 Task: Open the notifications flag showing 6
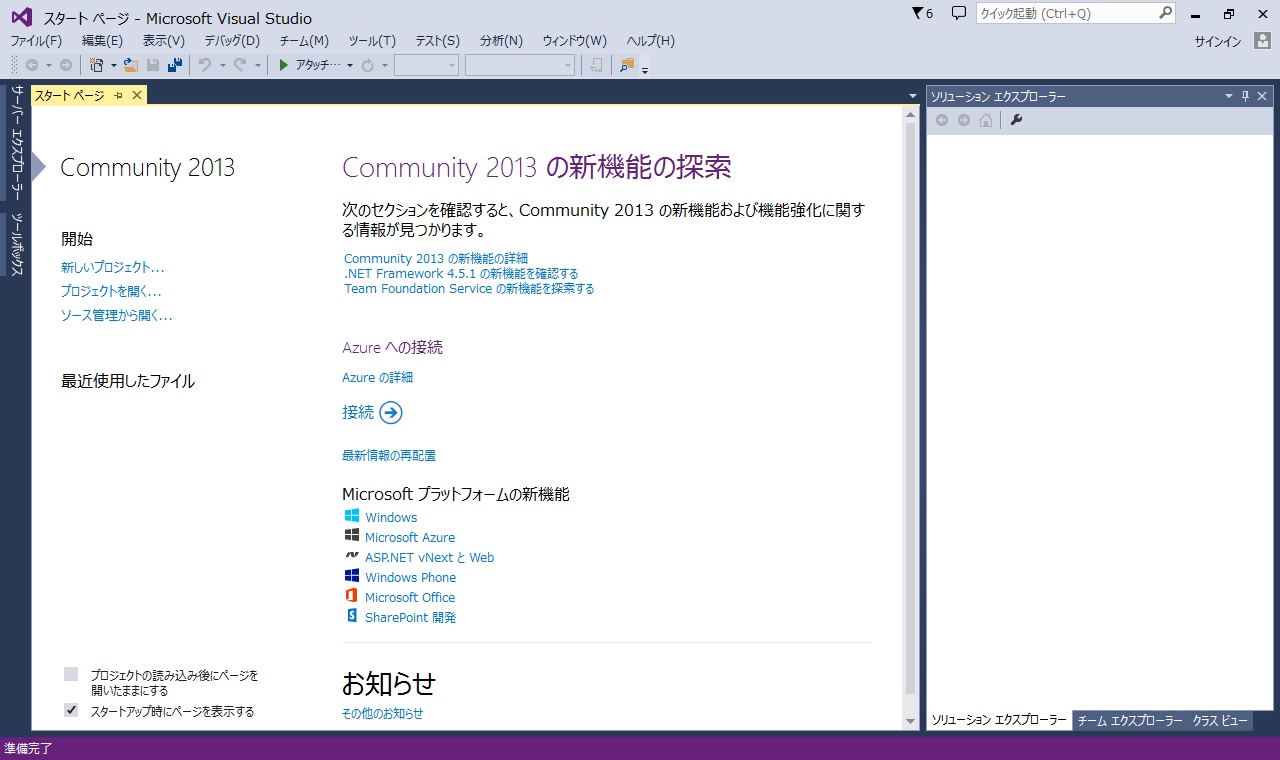[922, 13]
